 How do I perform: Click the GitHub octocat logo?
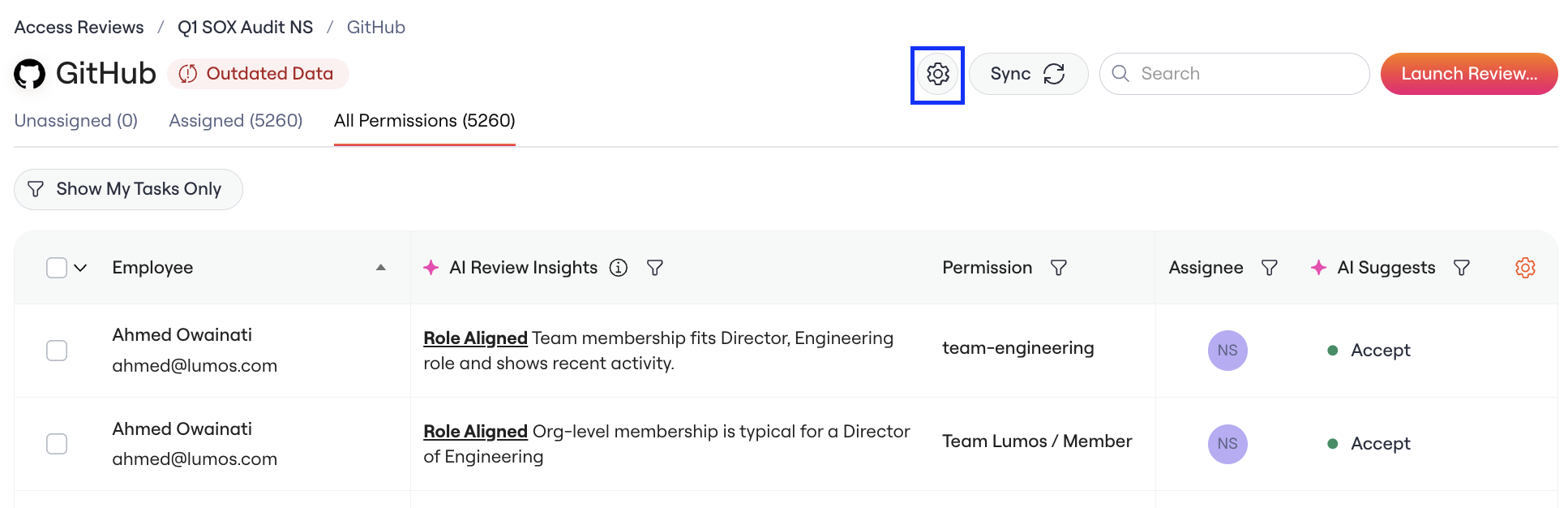30,74
